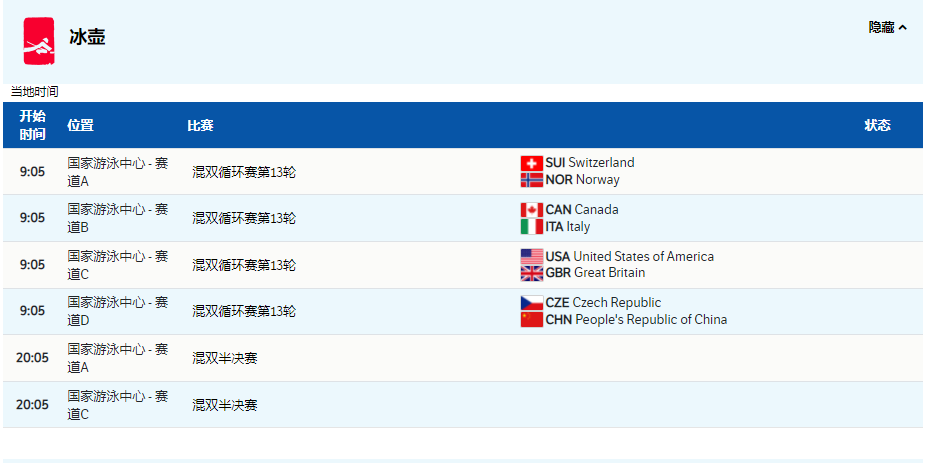
Task: Click the 位置 column header
Action: click(80, 125)
